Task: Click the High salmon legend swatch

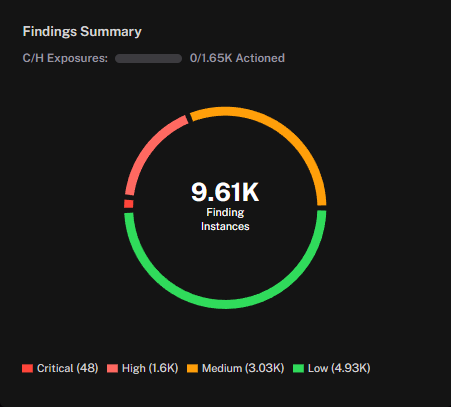Action: tap(112, 368)
